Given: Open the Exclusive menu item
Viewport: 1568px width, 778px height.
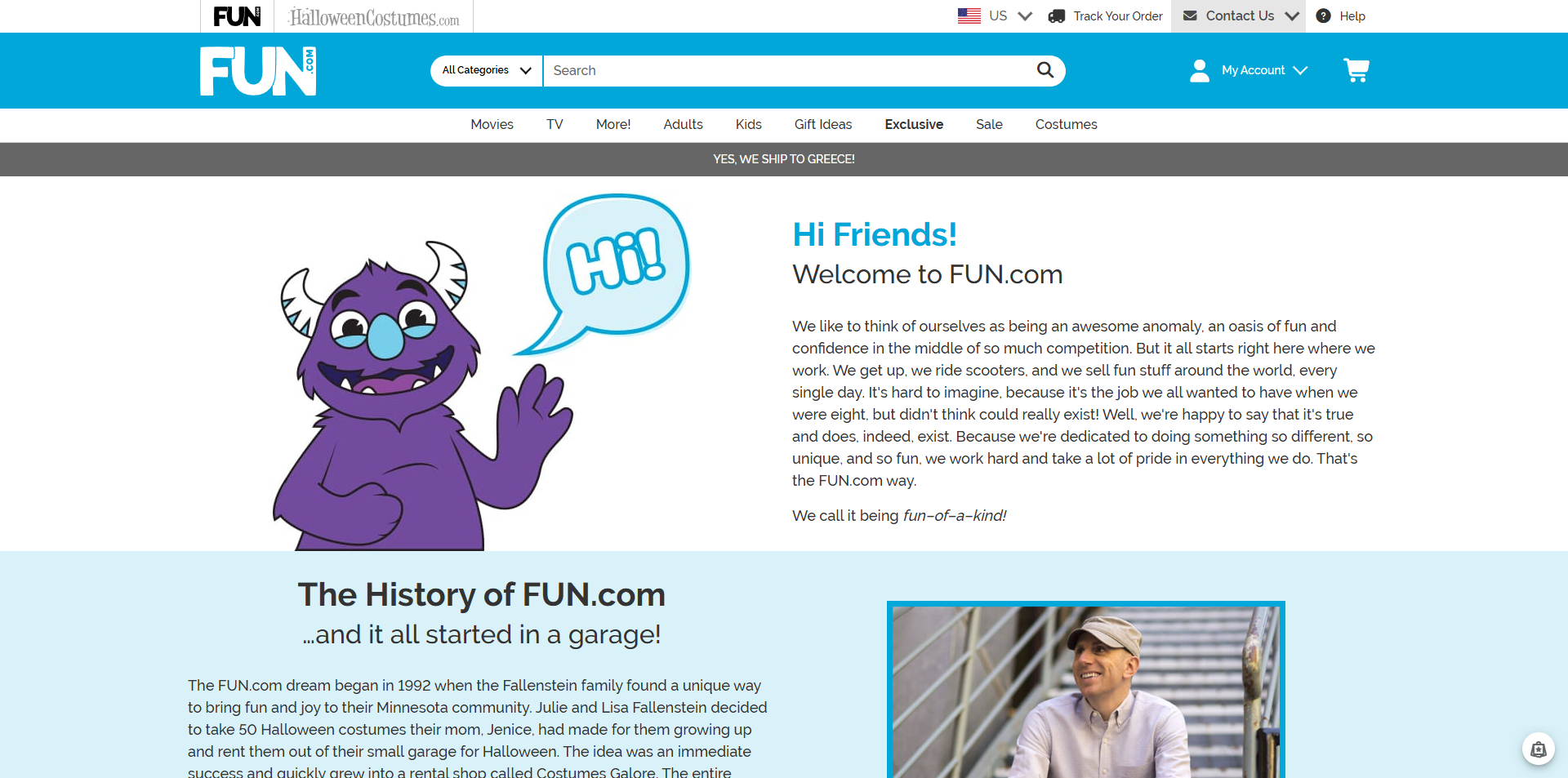Looking at the screenshot, I should pos(914,124).
